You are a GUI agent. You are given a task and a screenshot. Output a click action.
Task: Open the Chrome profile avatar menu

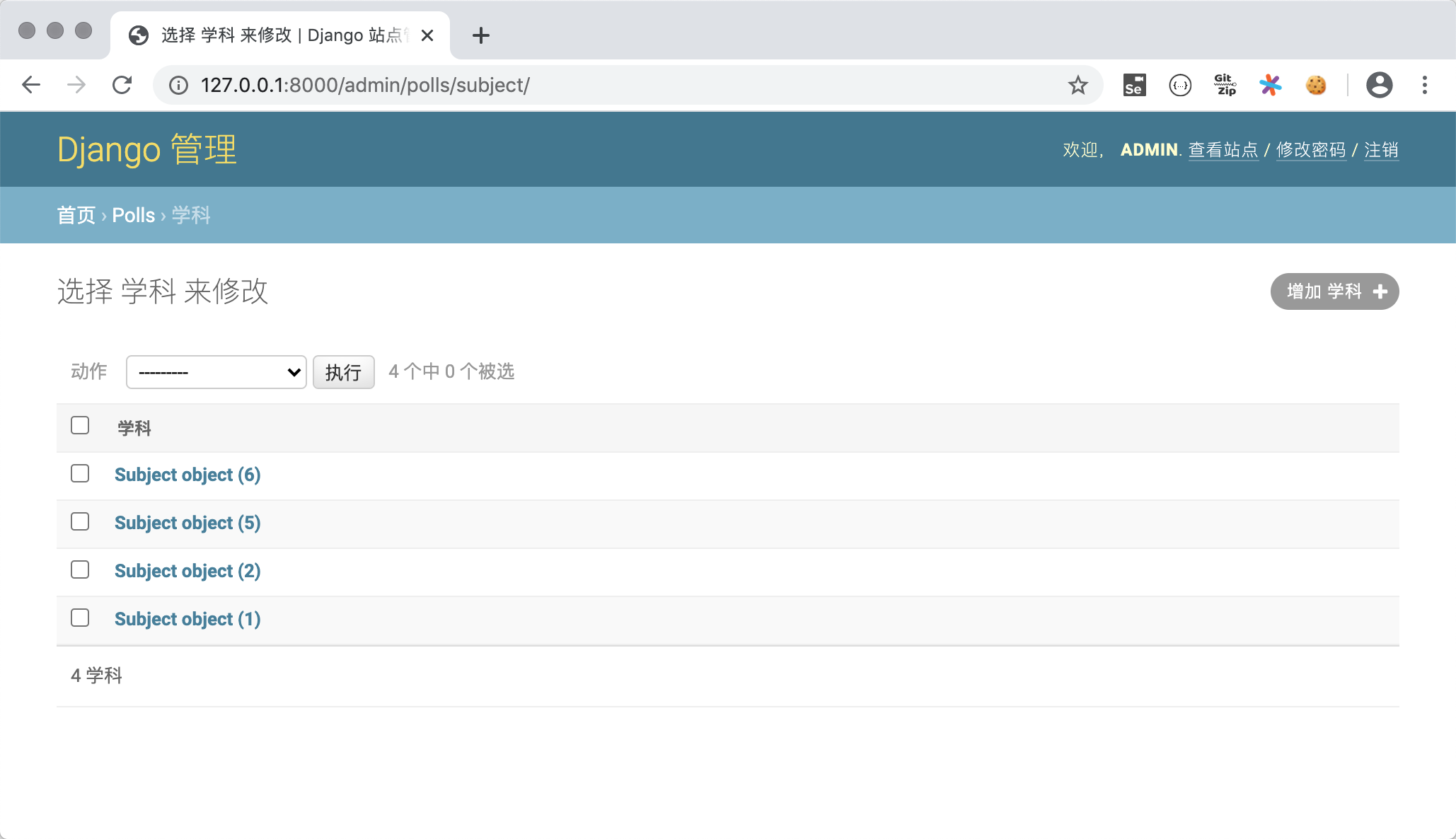pos(1379,86)
